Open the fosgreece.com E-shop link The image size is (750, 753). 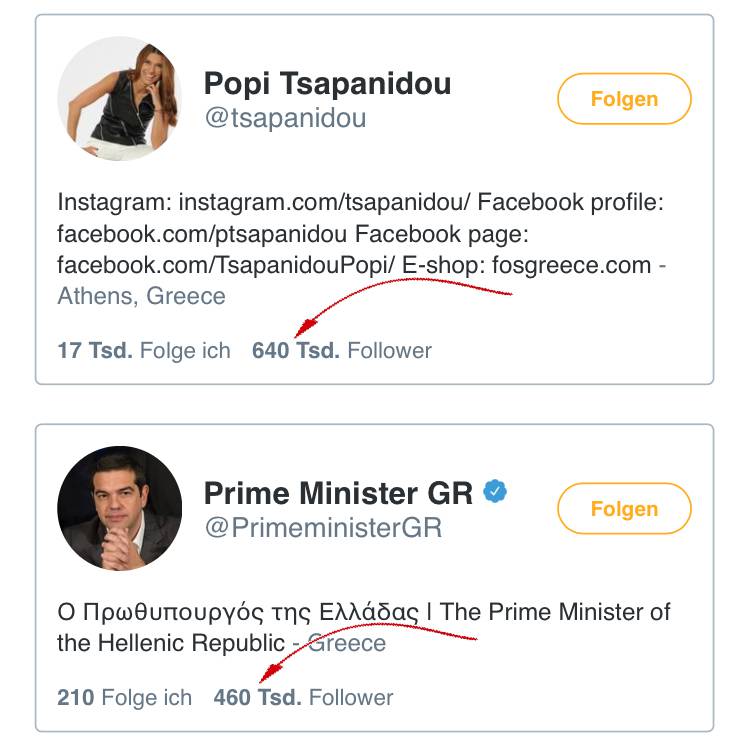click(571, 266)
